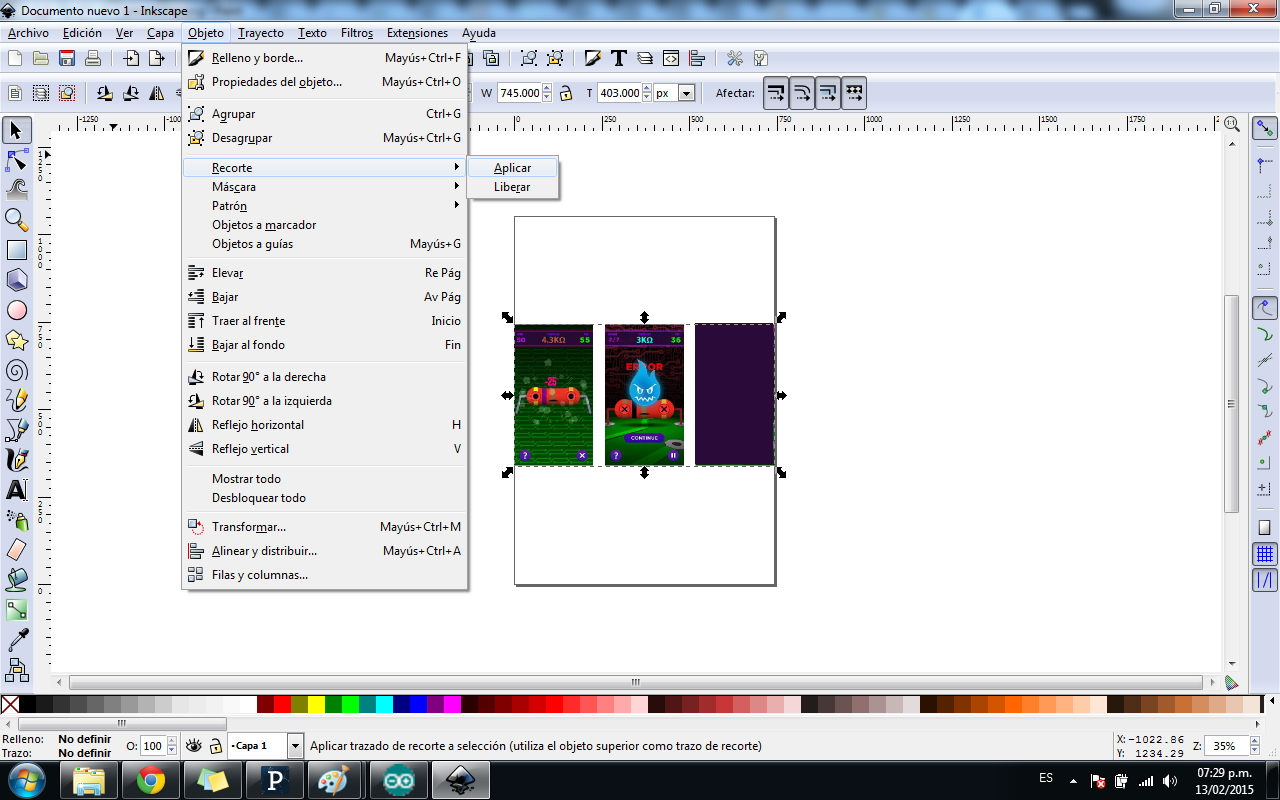Select the Paint bucket tool
Image resolution: width=1280 pixels, height=800 pixels.
pos(17,579)
